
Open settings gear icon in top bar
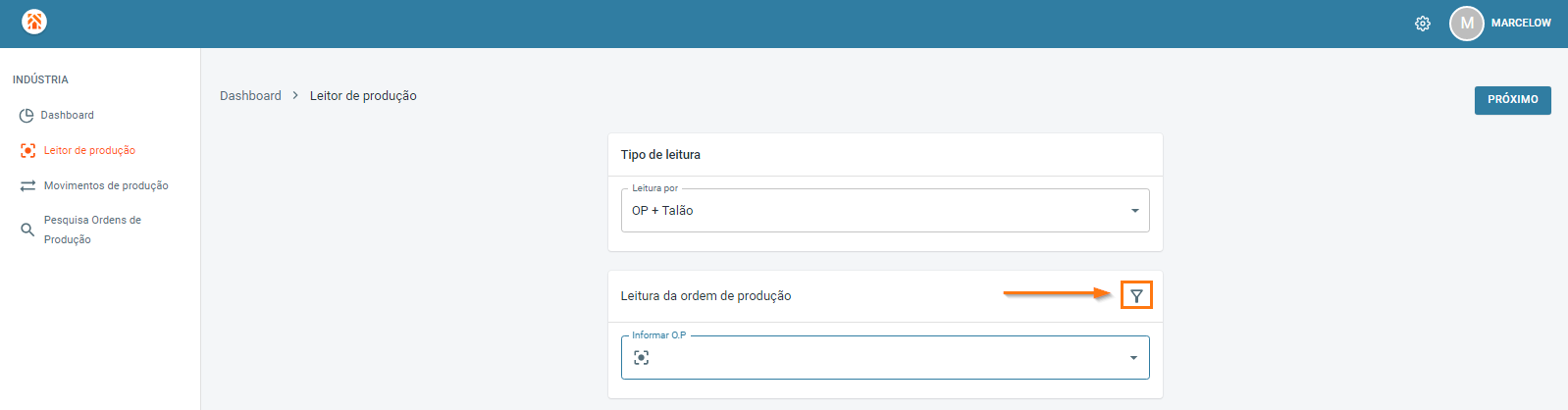click(1422, 24)
